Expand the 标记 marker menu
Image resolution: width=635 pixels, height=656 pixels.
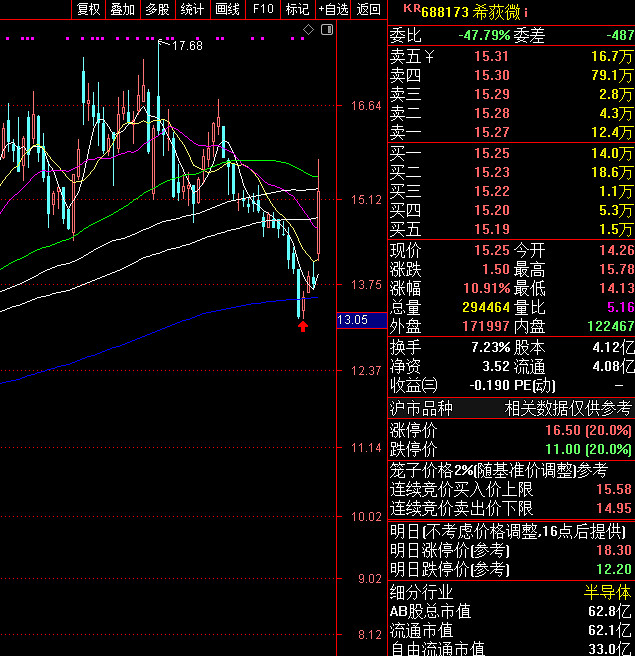click(297, 9)
